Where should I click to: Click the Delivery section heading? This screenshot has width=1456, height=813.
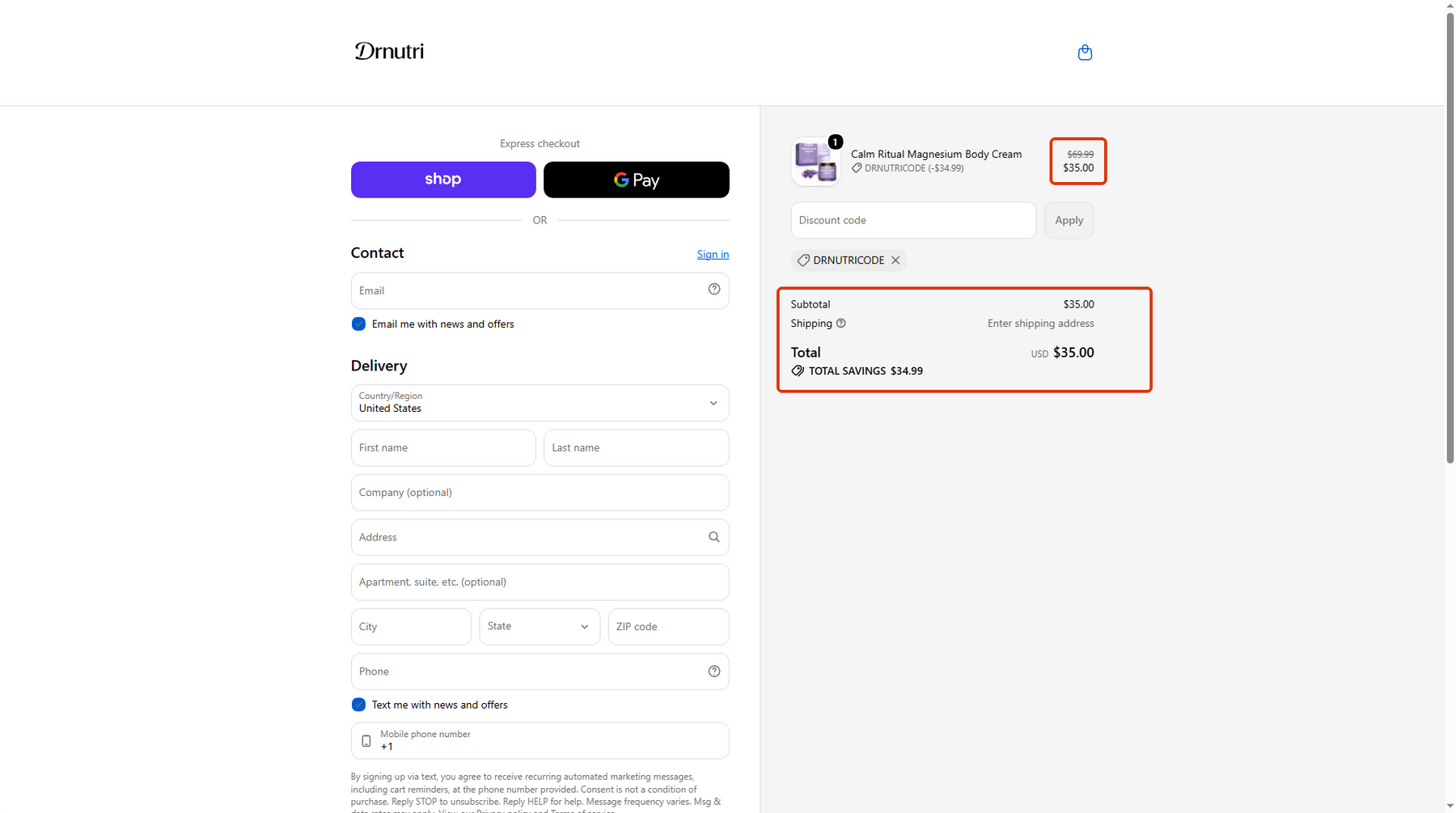point(379,366)
